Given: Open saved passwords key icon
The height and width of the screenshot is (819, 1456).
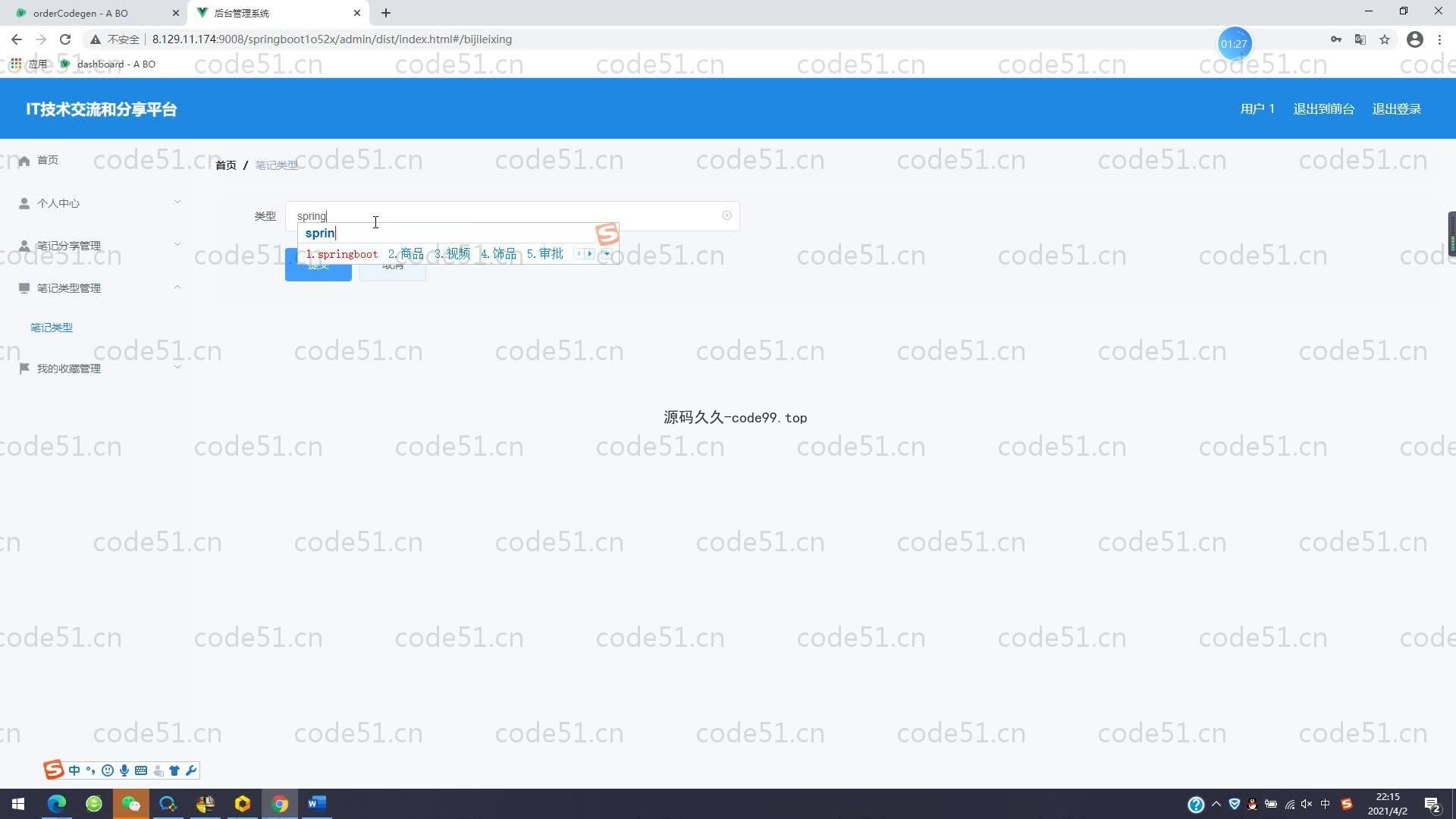Looking at the screenshot, I should click(x=1336, y=39).
